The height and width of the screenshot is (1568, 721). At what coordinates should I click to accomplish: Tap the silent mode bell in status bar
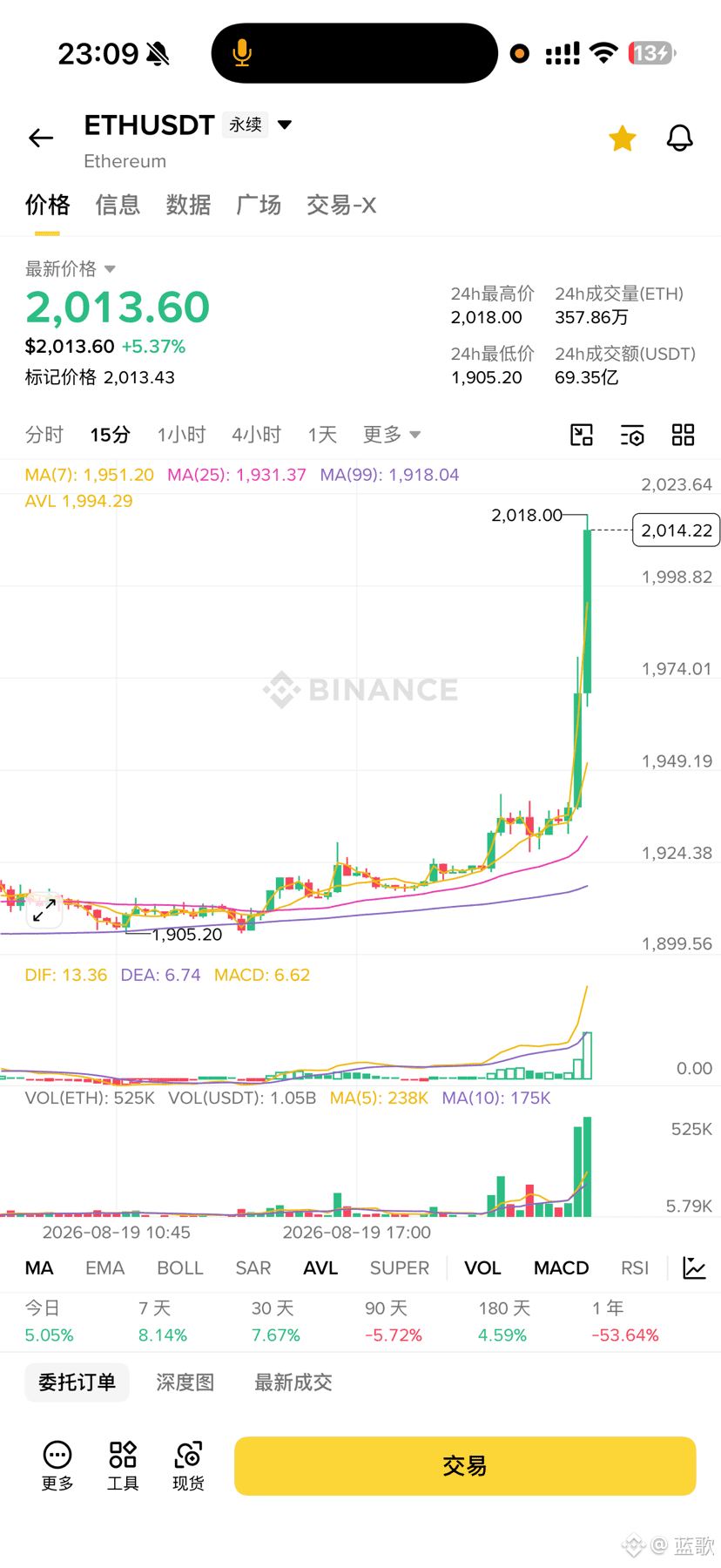158,54
